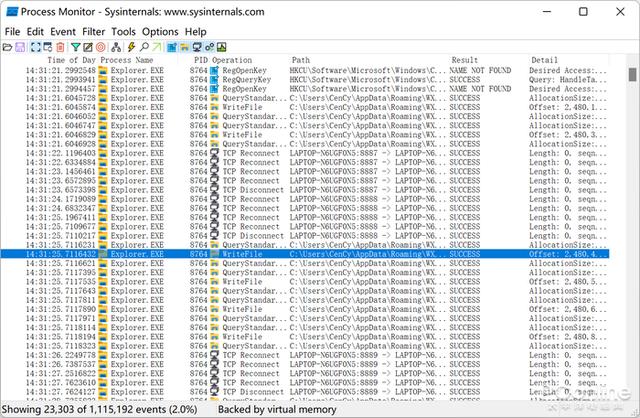This screenshot has height=418, width=640.
Task: Select the Include Process From Window target icon
Action: coord(100,47)
